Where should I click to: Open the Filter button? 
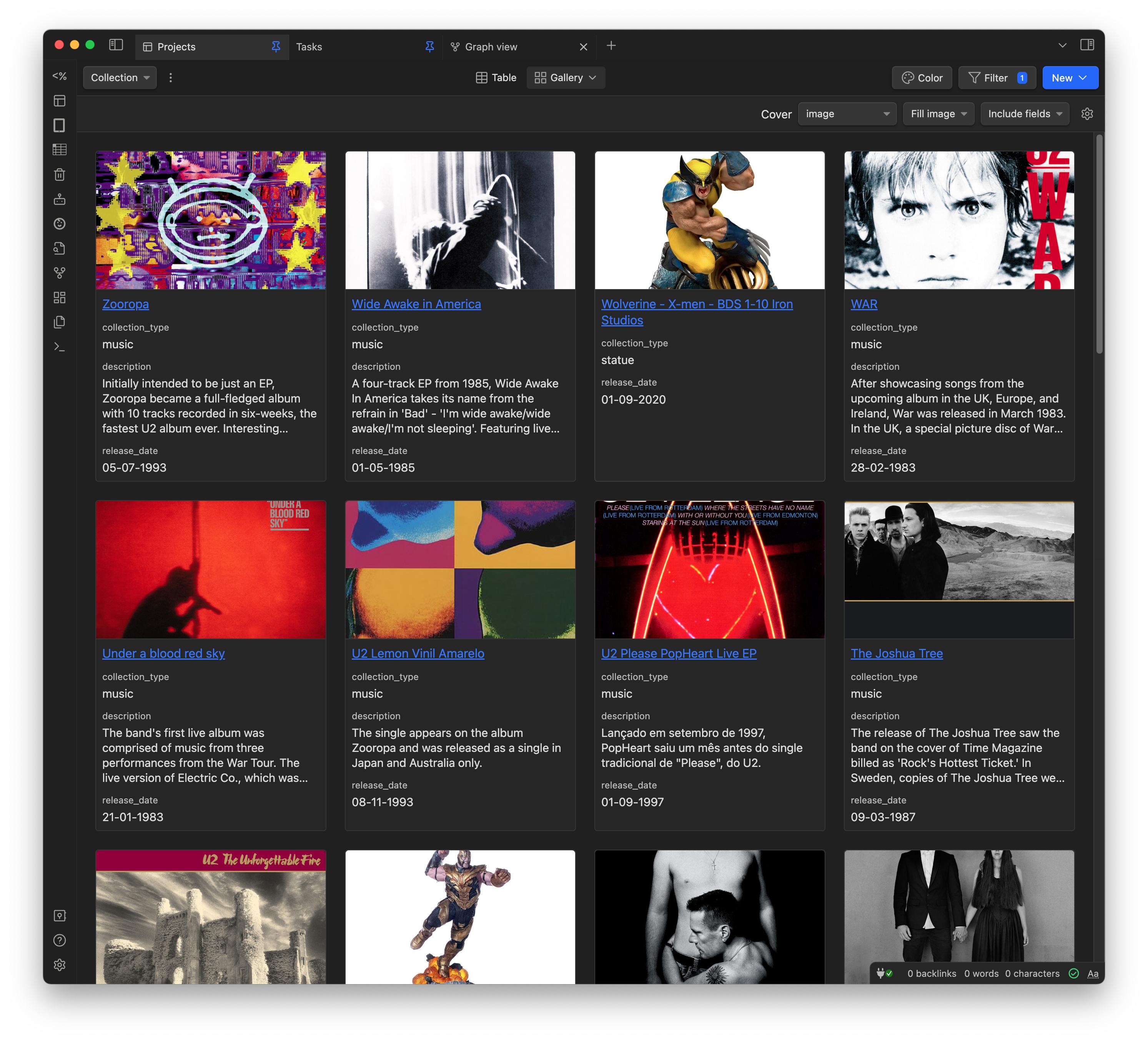[997, 77]
